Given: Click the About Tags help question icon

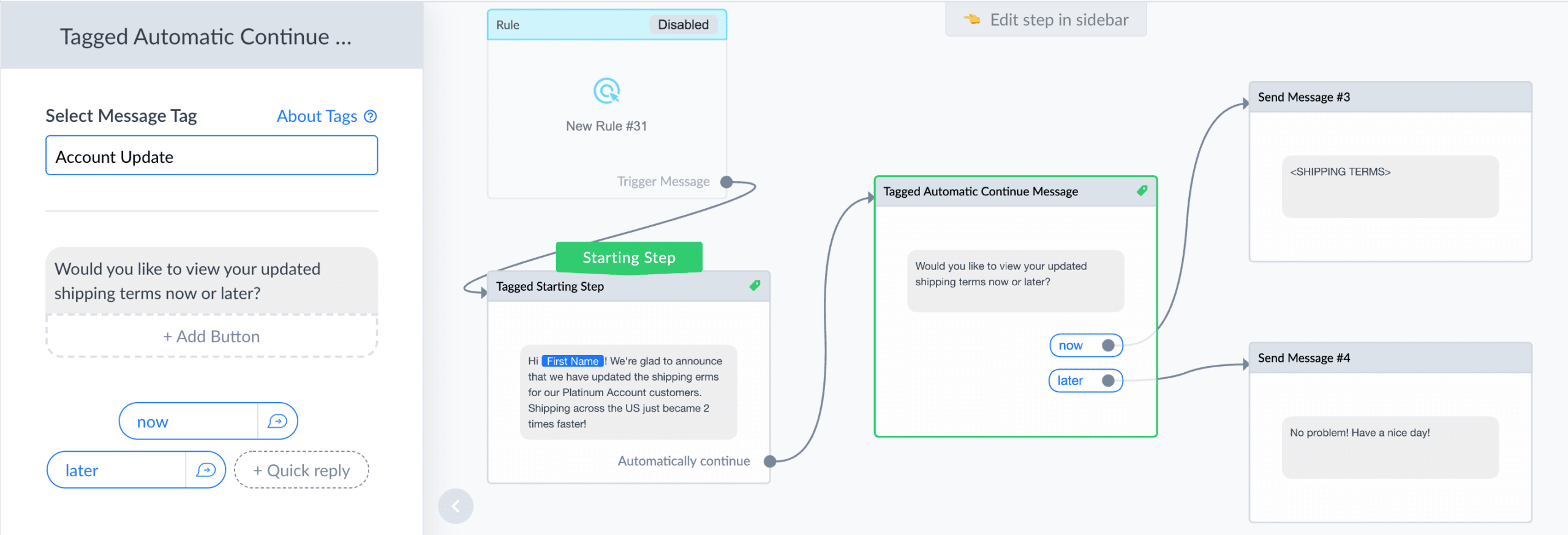Looking at the screenshot, I should (371, 116).
